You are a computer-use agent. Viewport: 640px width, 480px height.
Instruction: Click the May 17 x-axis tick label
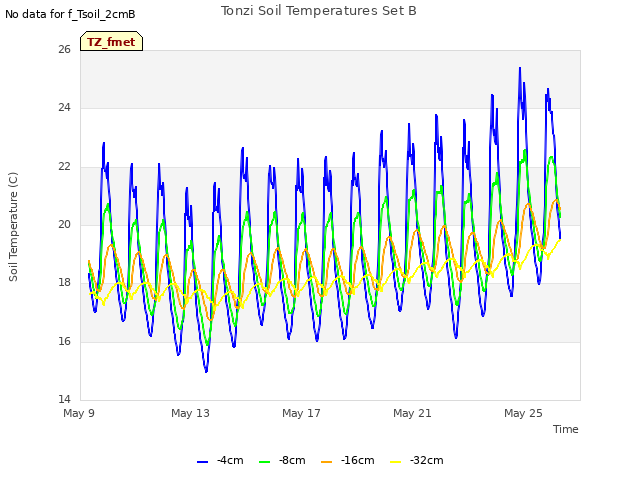(301, 413)
